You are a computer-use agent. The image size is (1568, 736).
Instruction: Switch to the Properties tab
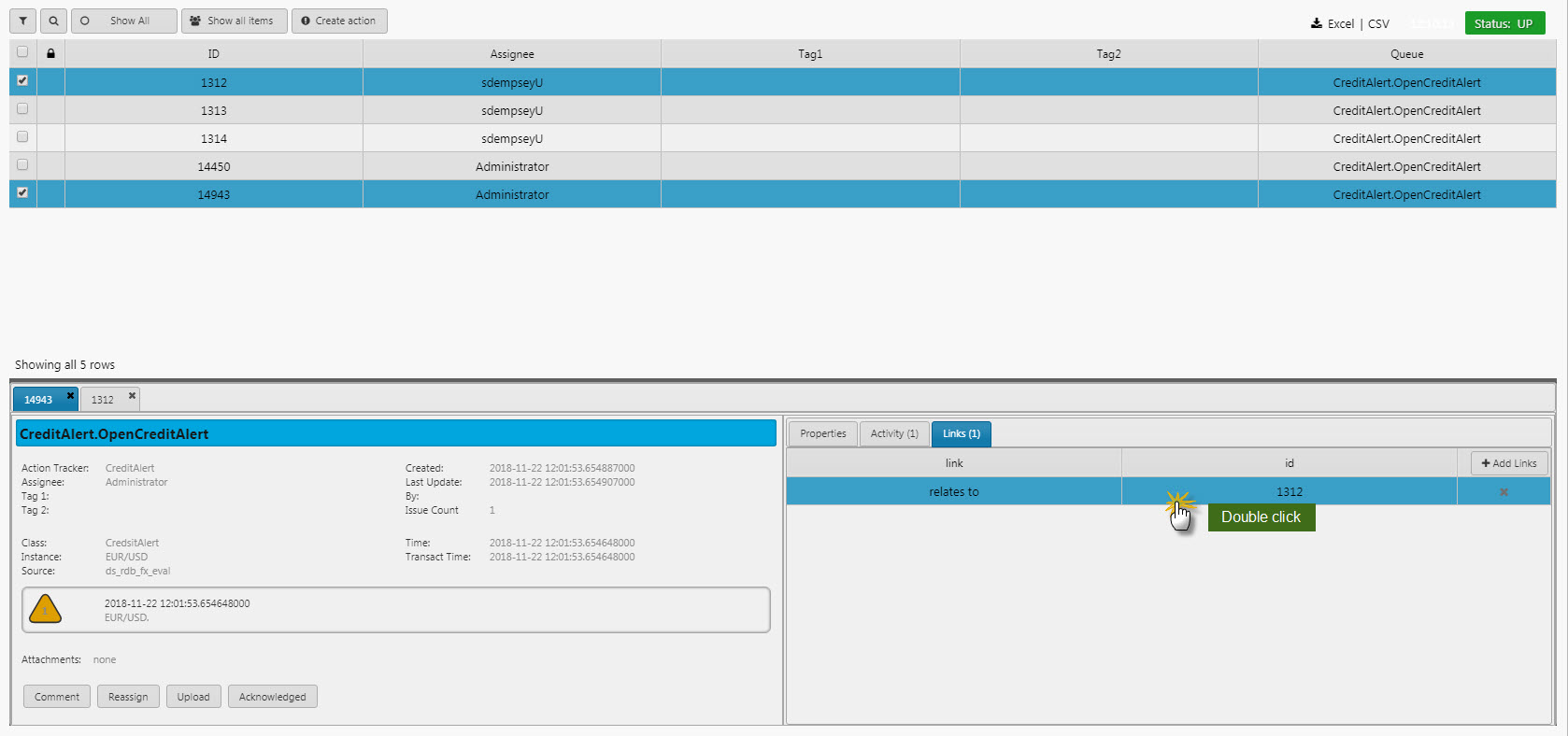click(x=822, y=433)
